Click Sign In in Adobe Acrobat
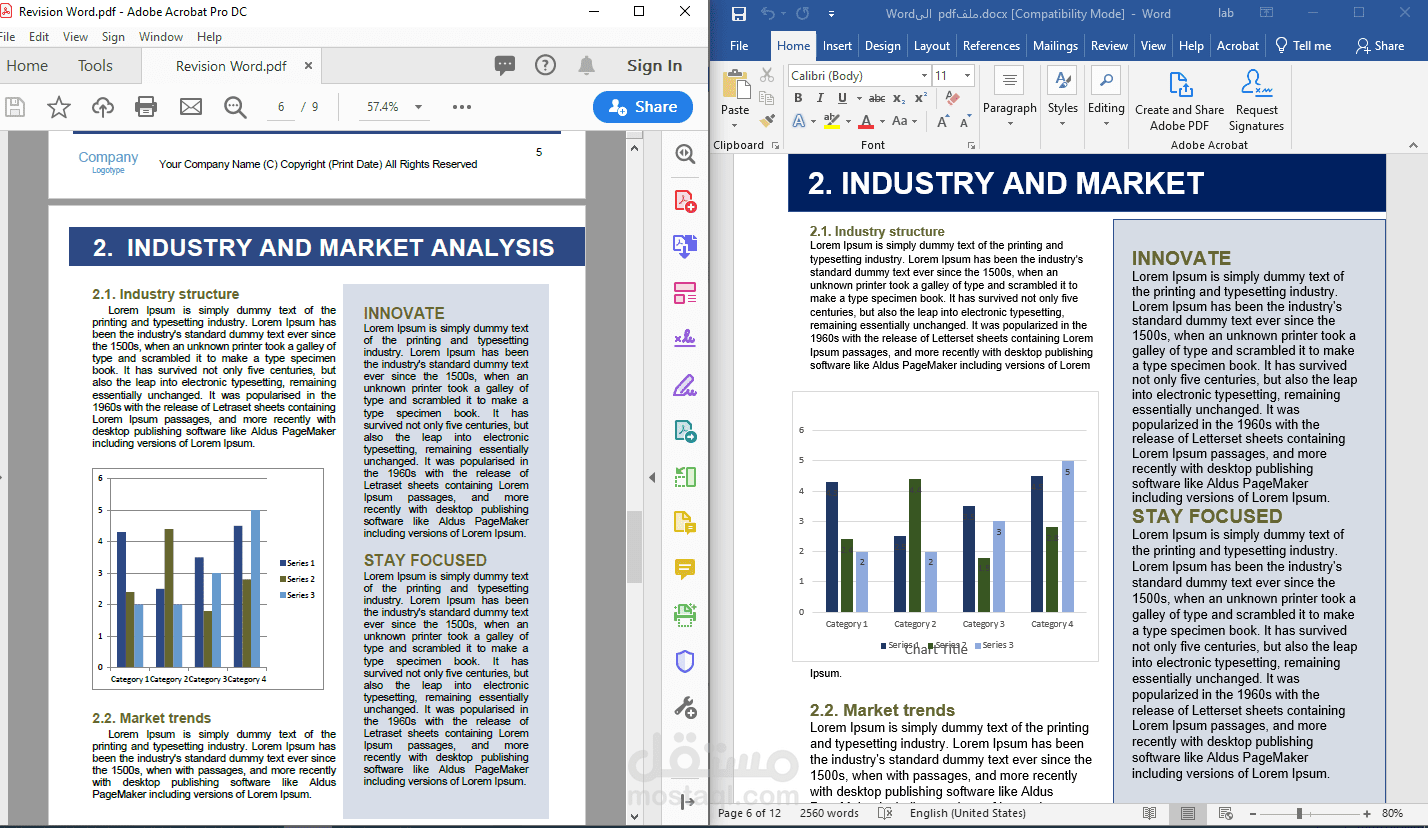1428x828 pixels. point(654,66)
